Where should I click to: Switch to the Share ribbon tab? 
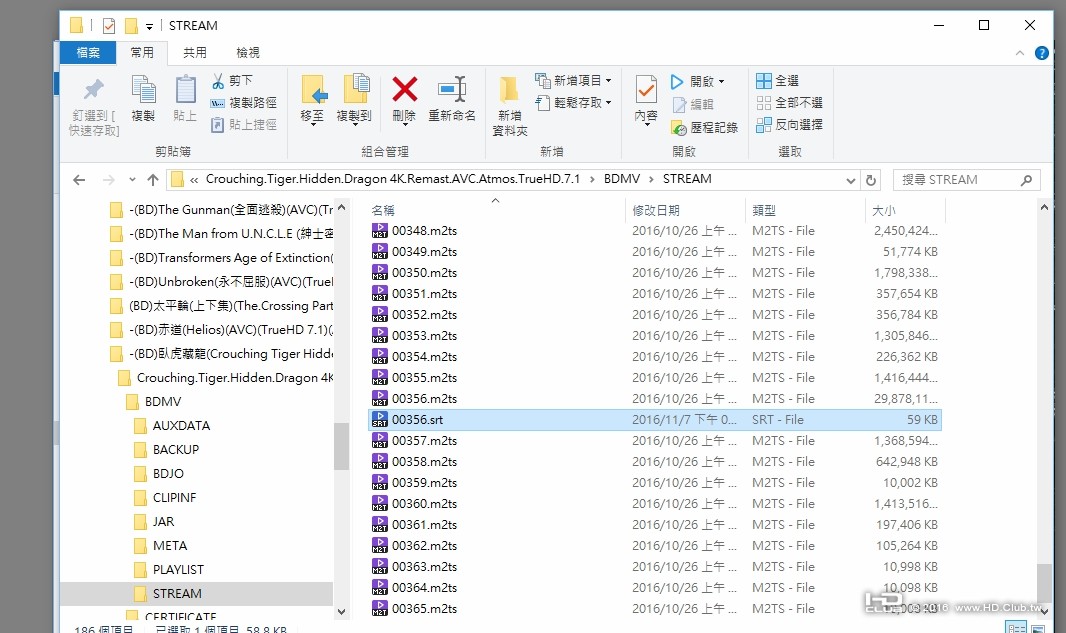(x=194, y=52)
